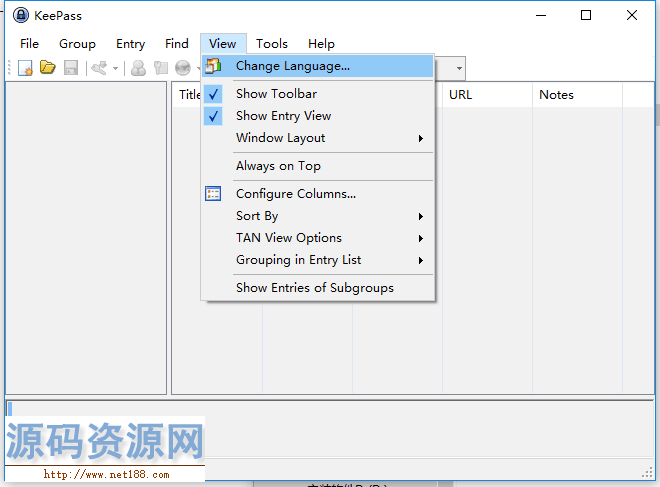The image size is (660, 487).
Task: Open the Help menu
Action: tap(321, 44)
